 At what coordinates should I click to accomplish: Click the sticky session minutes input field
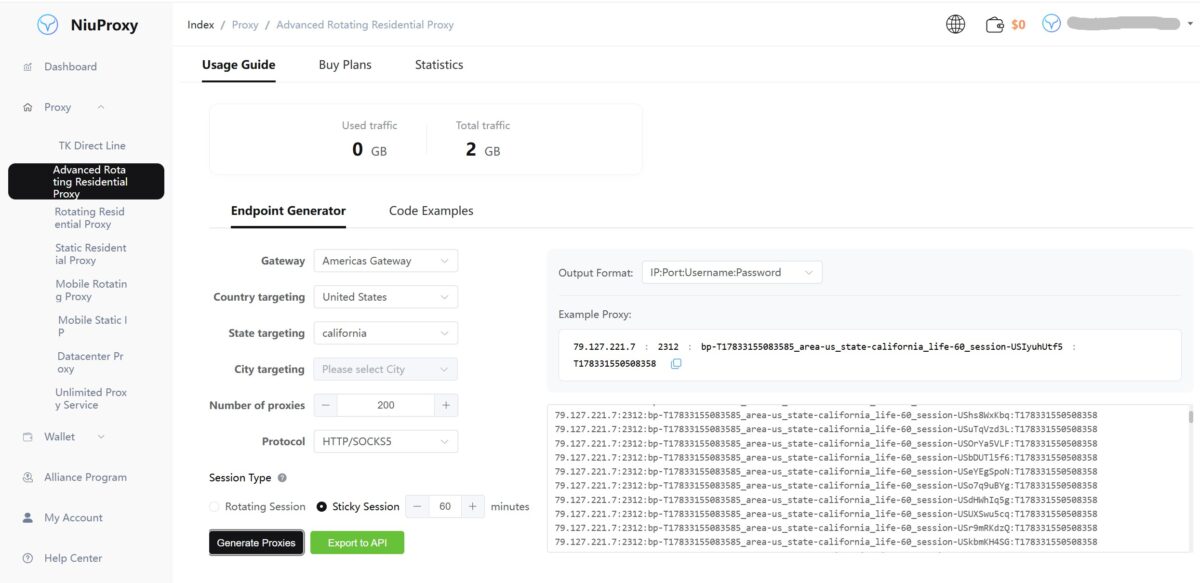pos(445,506)
